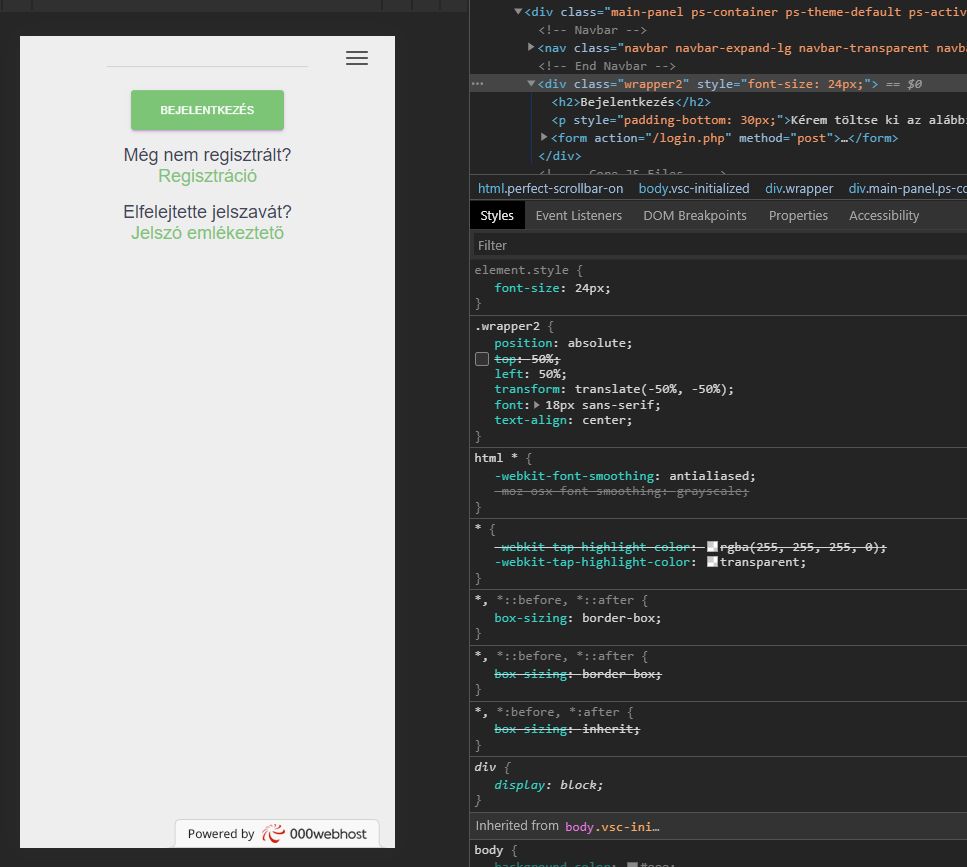Image resolution: width=967 pixels, height=867 pixels.
Task: Open the hamburger menu on the page
Action: click(356, 58)
